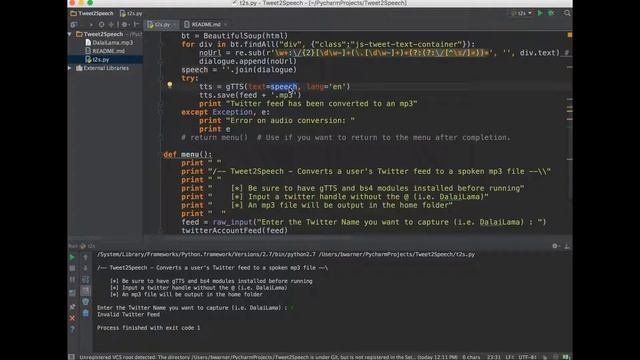The image size is (640, 360).
Task: Click Dump Threads icon in Run panel
Action: click(x=72, y=293)
